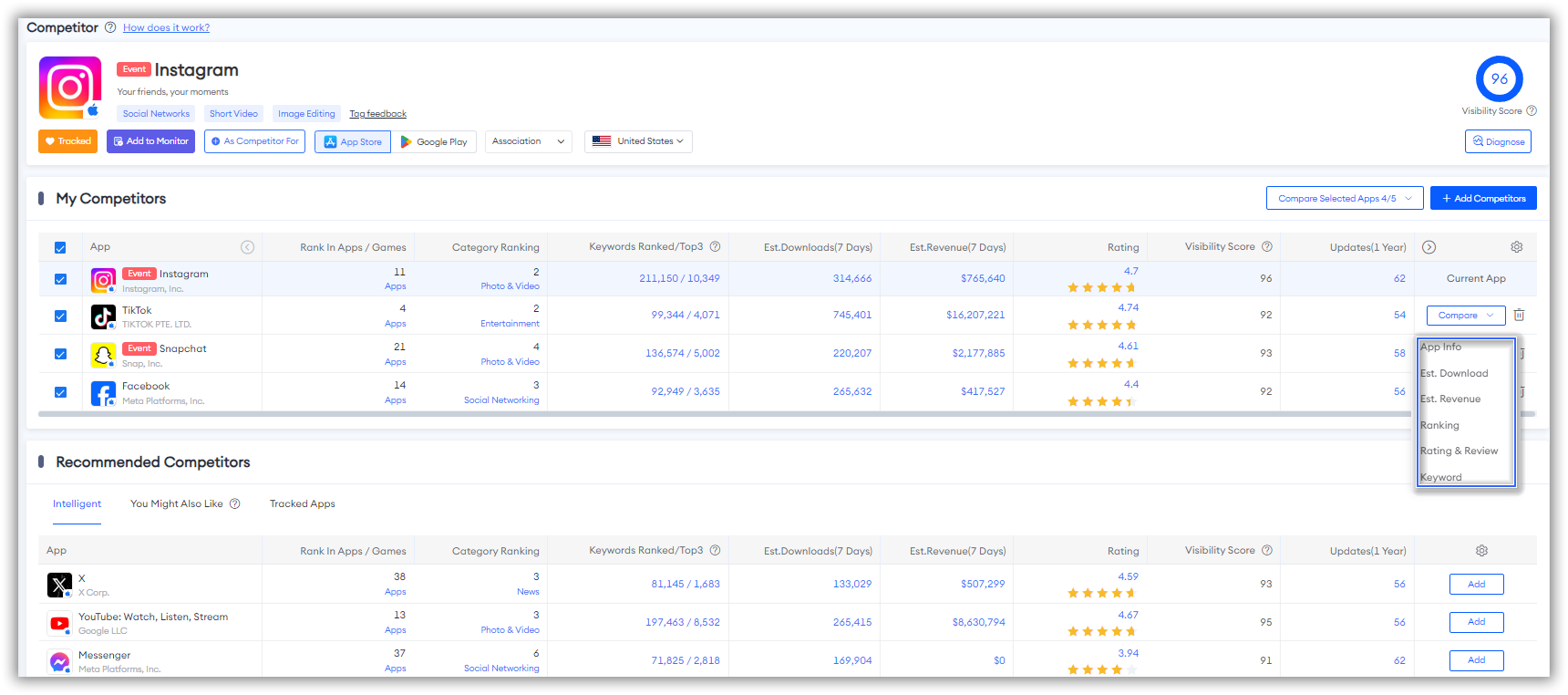Image resolution: width=1568 pixels, height=695 pixels.
Task: Switch to the Tracked Apps tab
Action: point(303,503)
